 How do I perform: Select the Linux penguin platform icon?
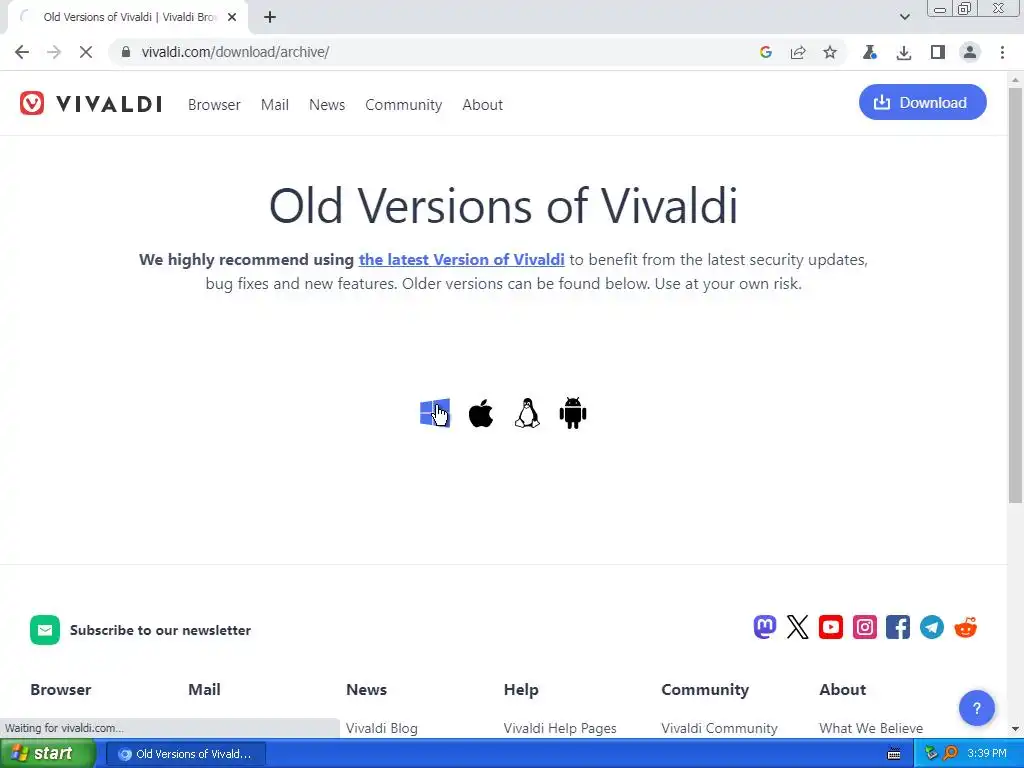(x=527, y=413)
